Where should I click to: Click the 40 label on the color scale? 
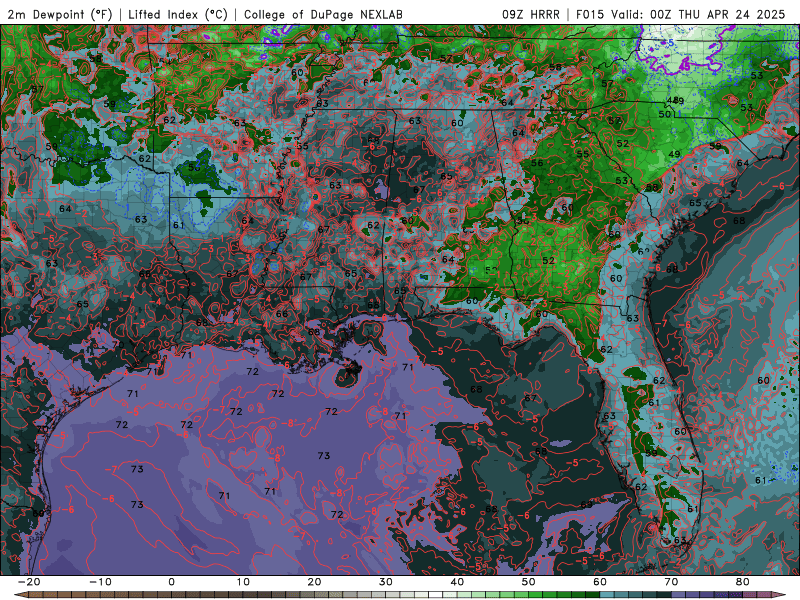tap(457, 582)
